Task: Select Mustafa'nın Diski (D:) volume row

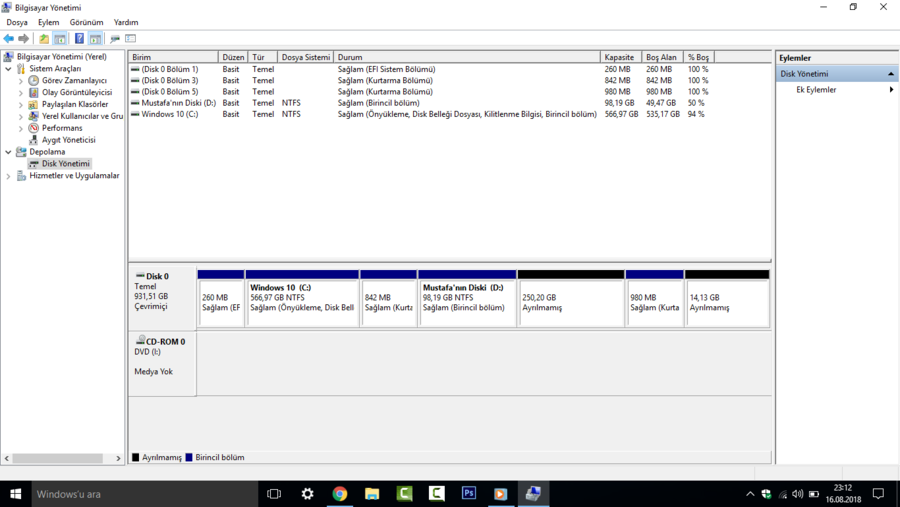Action: coord(419,103)
